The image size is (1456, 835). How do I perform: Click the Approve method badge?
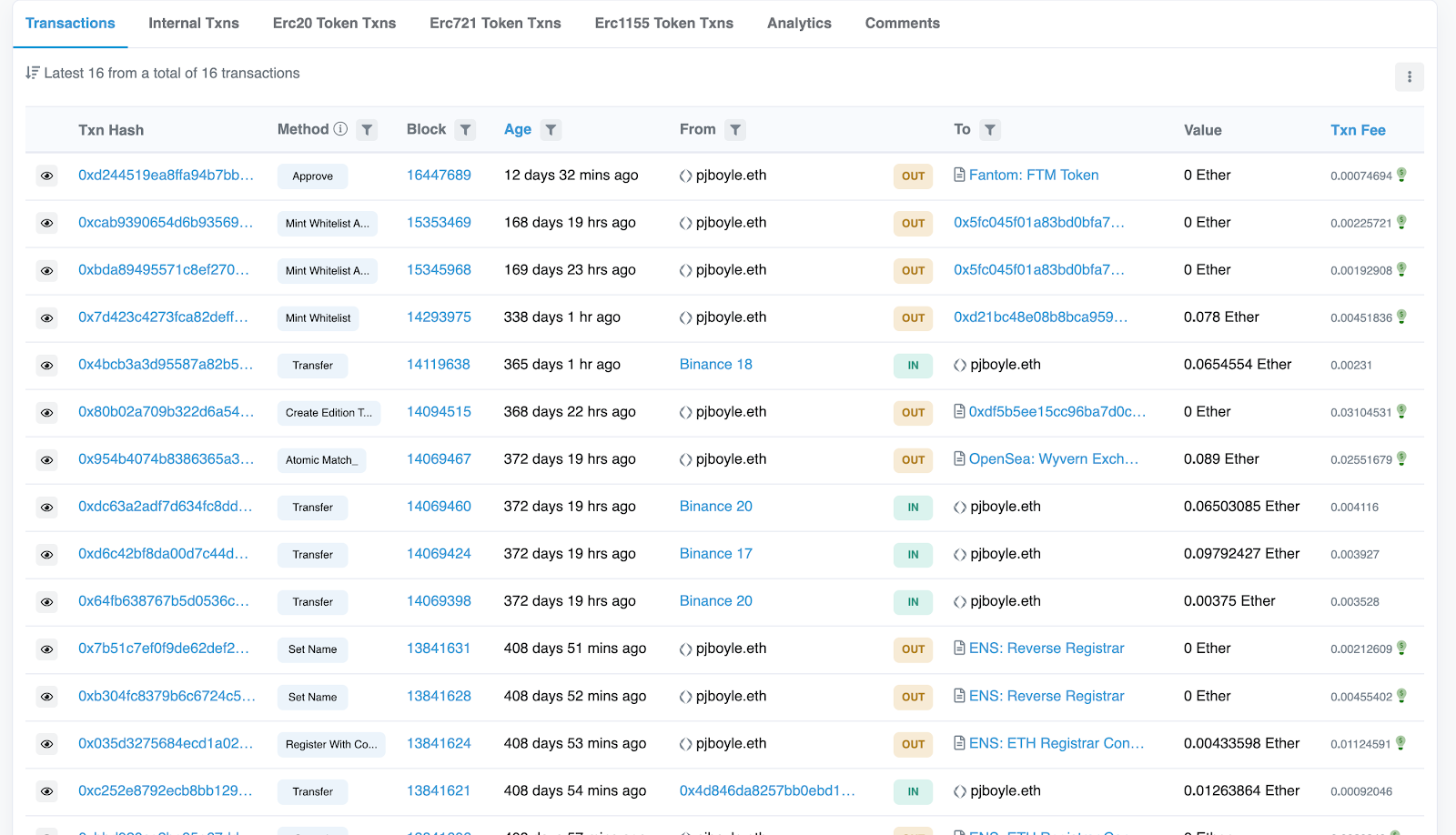click(x=313, y=176)
